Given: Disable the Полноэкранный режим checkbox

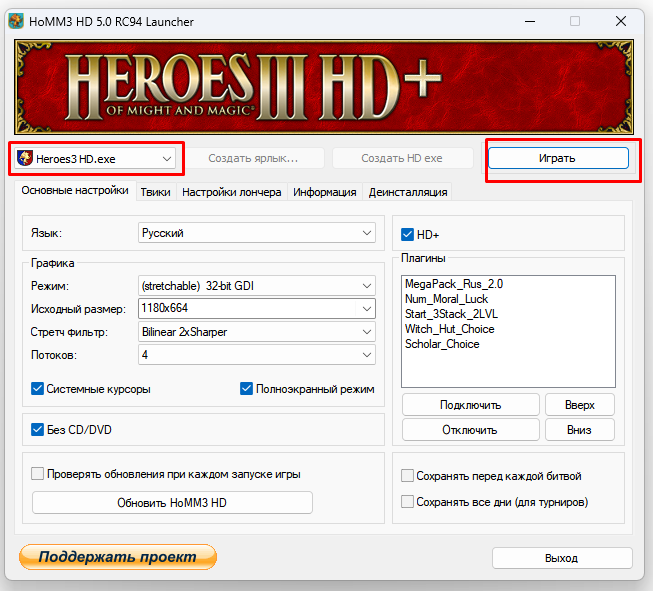Looking at the screenshot, I should click(x=247, y=389).
